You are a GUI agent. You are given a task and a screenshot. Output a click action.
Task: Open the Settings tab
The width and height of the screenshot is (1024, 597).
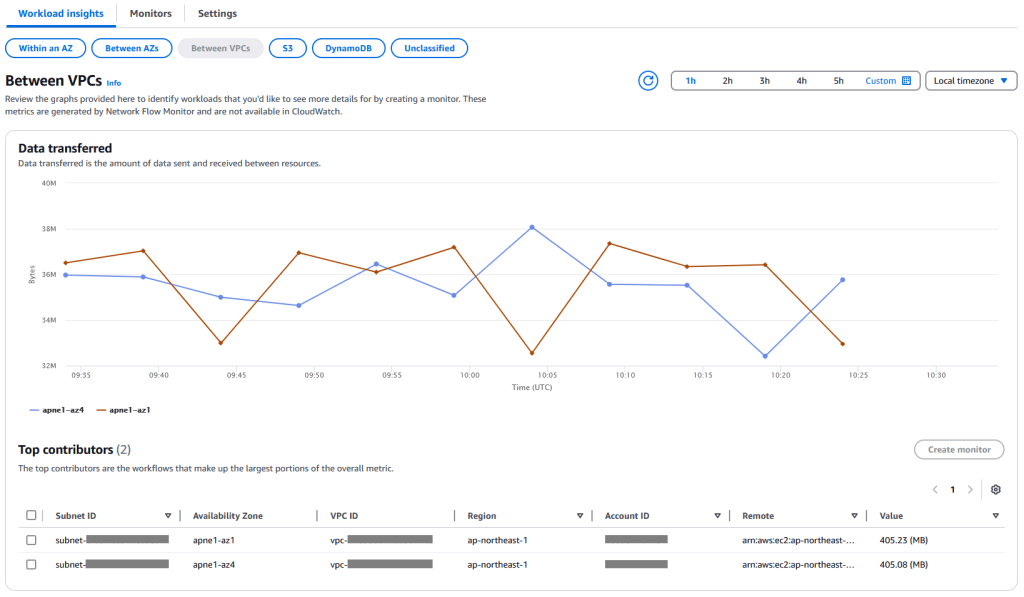(217, 14)
